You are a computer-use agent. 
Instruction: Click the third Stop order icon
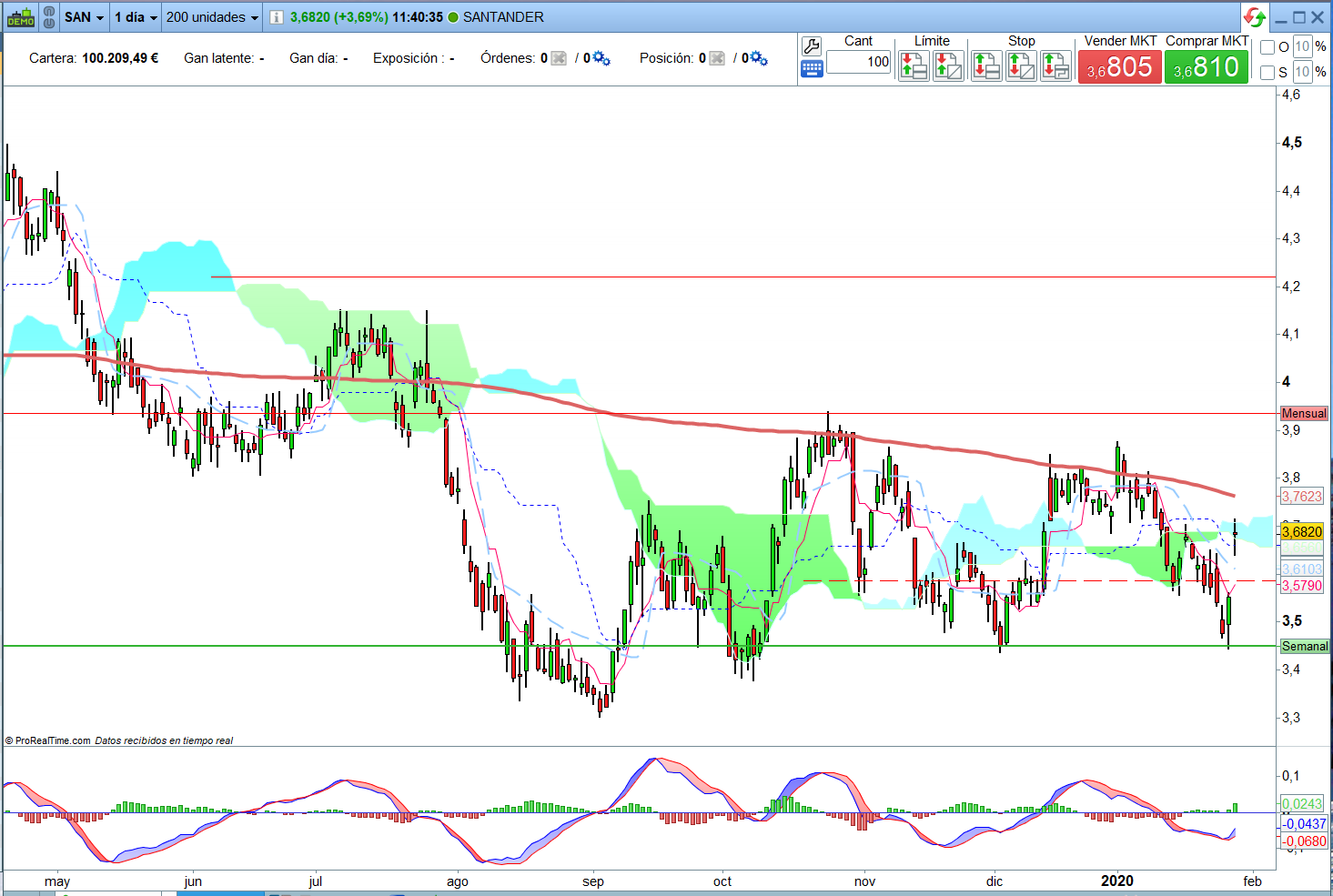pos(1055,66)
